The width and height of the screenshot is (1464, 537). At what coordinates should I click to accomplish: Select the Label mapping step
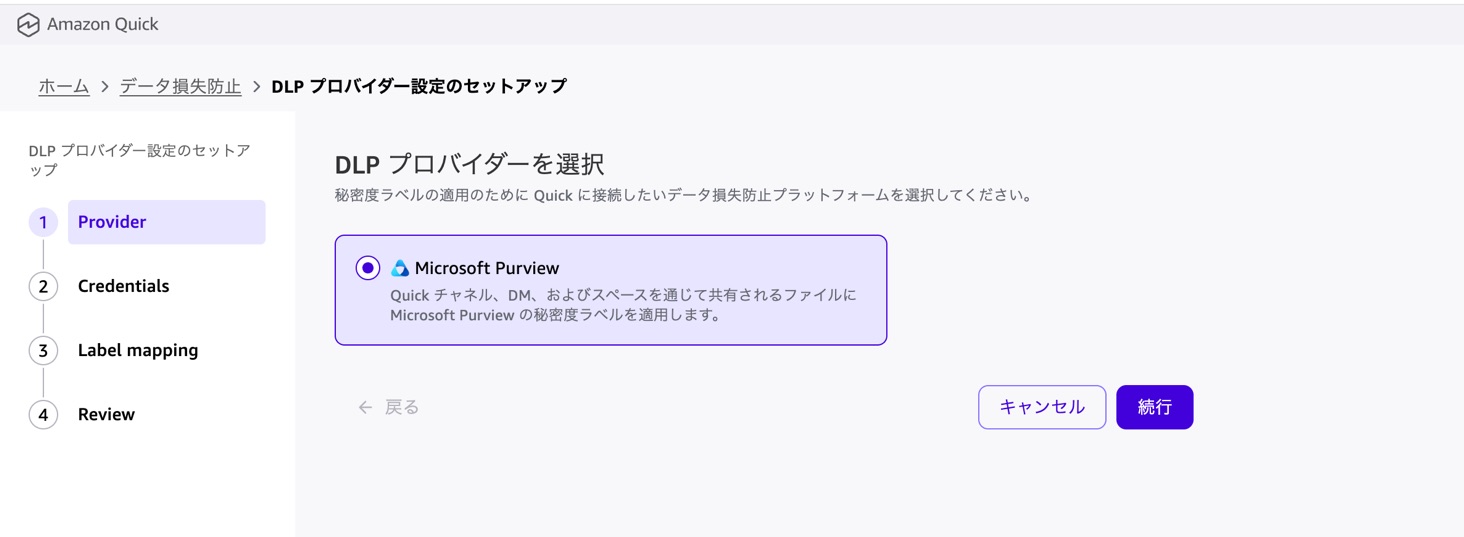[x=138, y=350]
